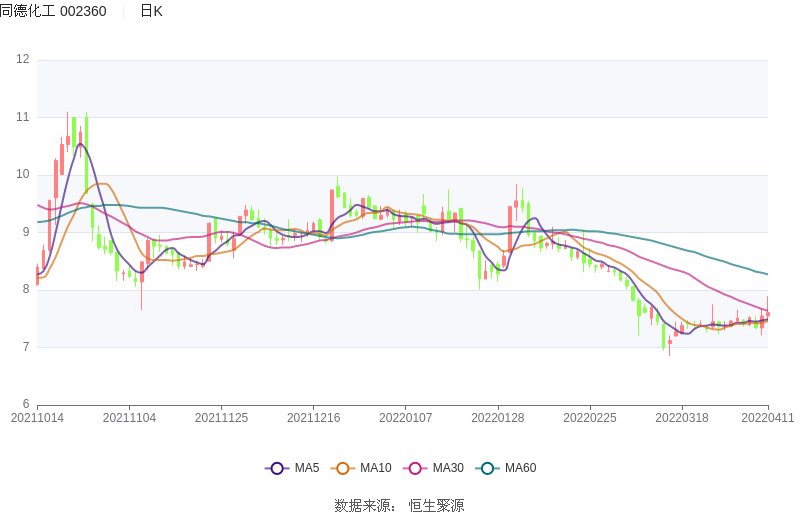Select the 20211014 date on the x-axis

coord(37,418)
